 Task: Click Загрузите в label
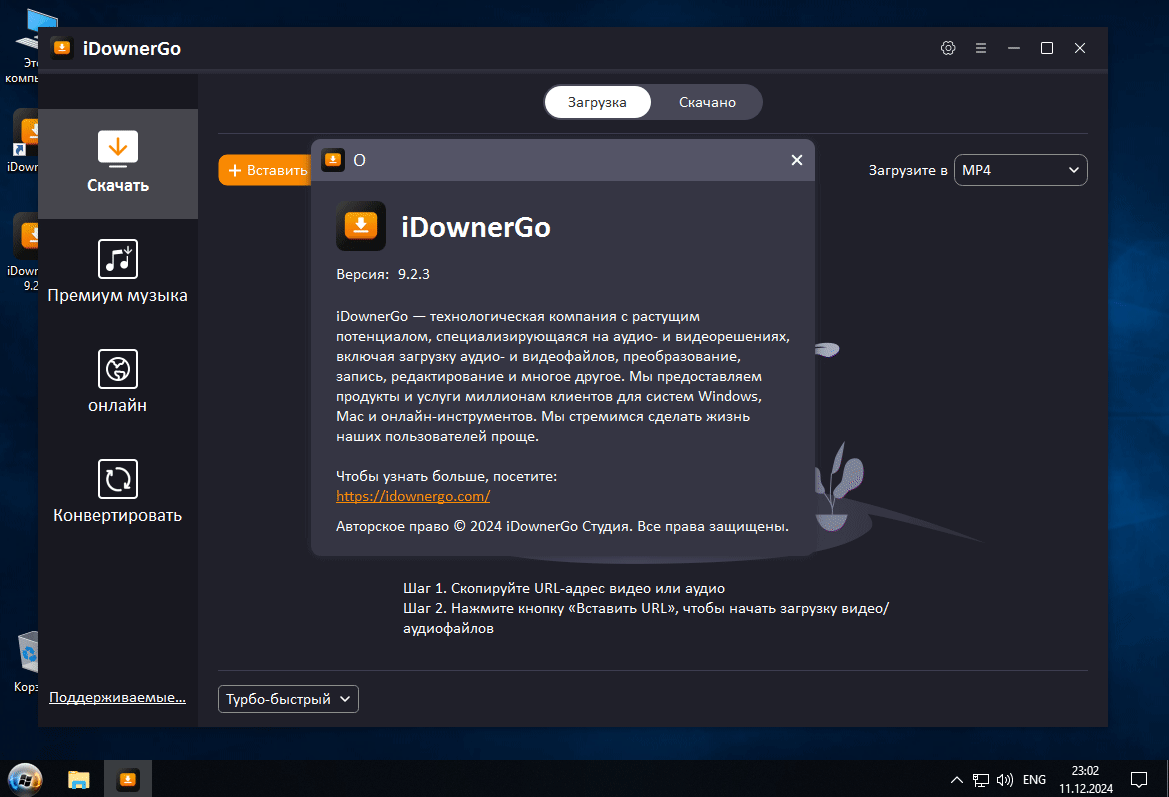pyautogui.click(x=907, y=170)
